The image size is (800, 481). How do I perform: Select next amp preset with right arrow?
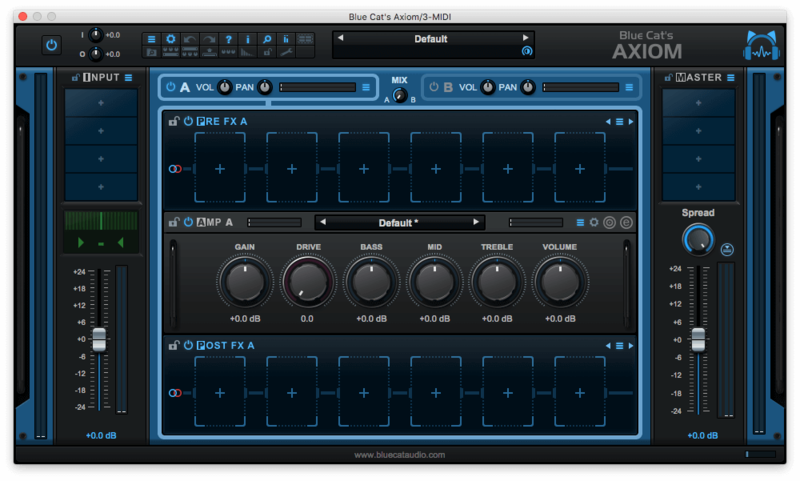pyautogui.click(x=477, y=222)
